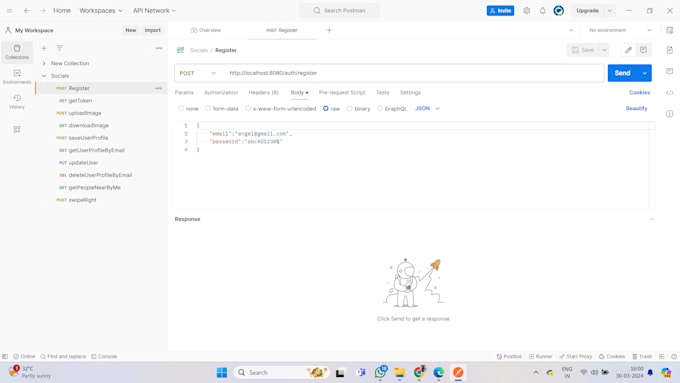Open collections panel more options

pos(159,48)
